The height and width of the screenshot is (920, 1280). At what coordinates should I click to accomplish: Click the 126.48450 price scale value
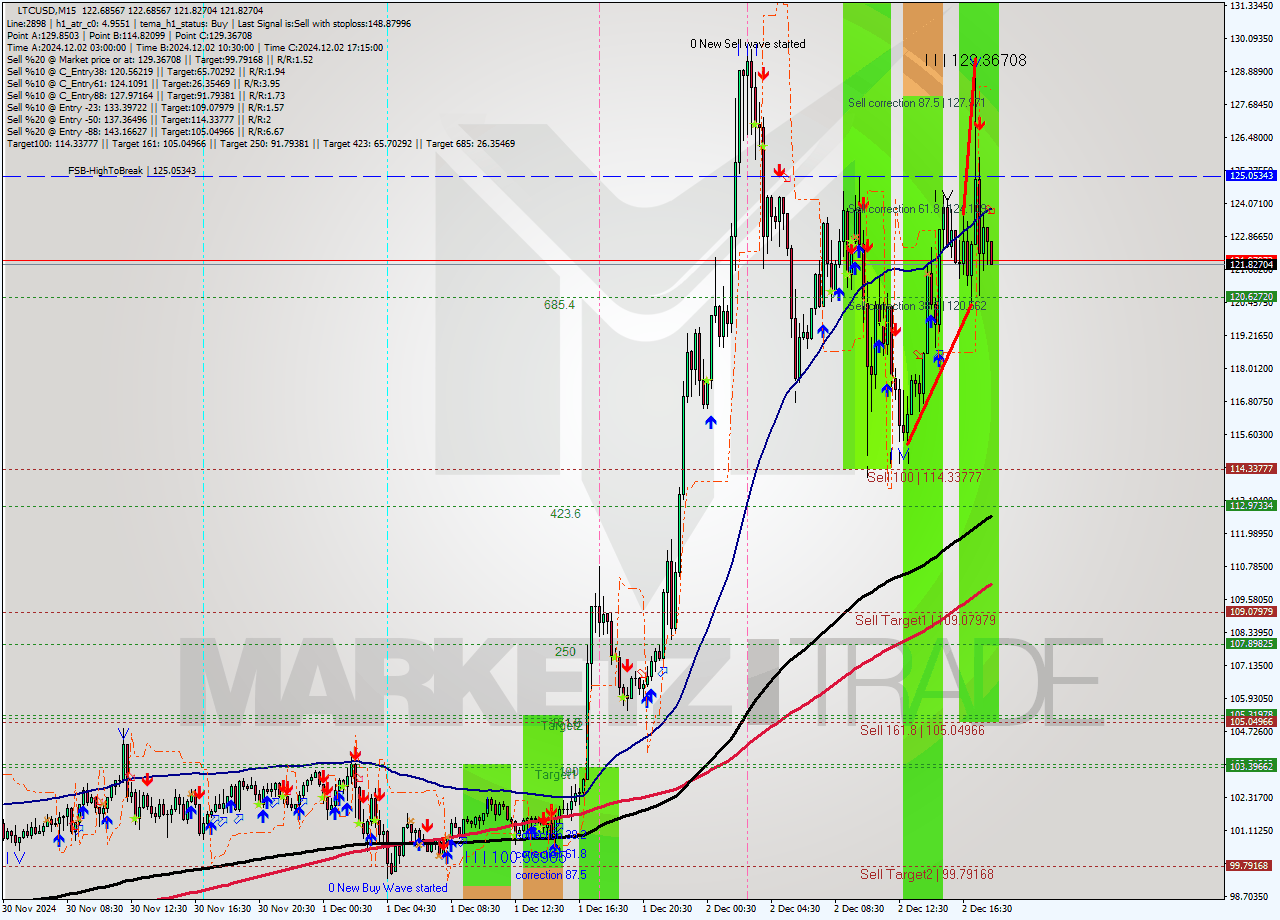tap(1251, 138)
